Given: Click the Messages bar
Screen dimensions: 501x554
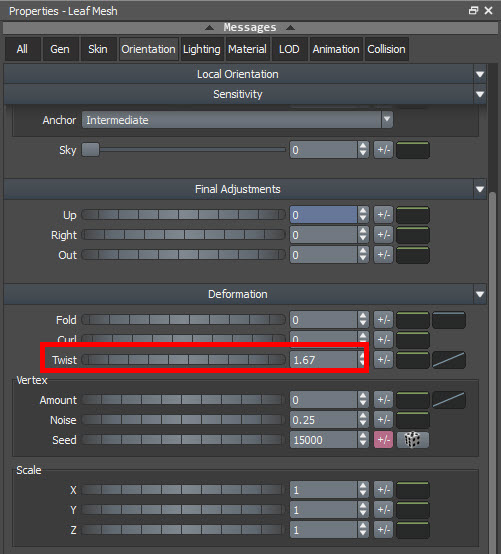Looking at the screenshot, I should 250,28.
